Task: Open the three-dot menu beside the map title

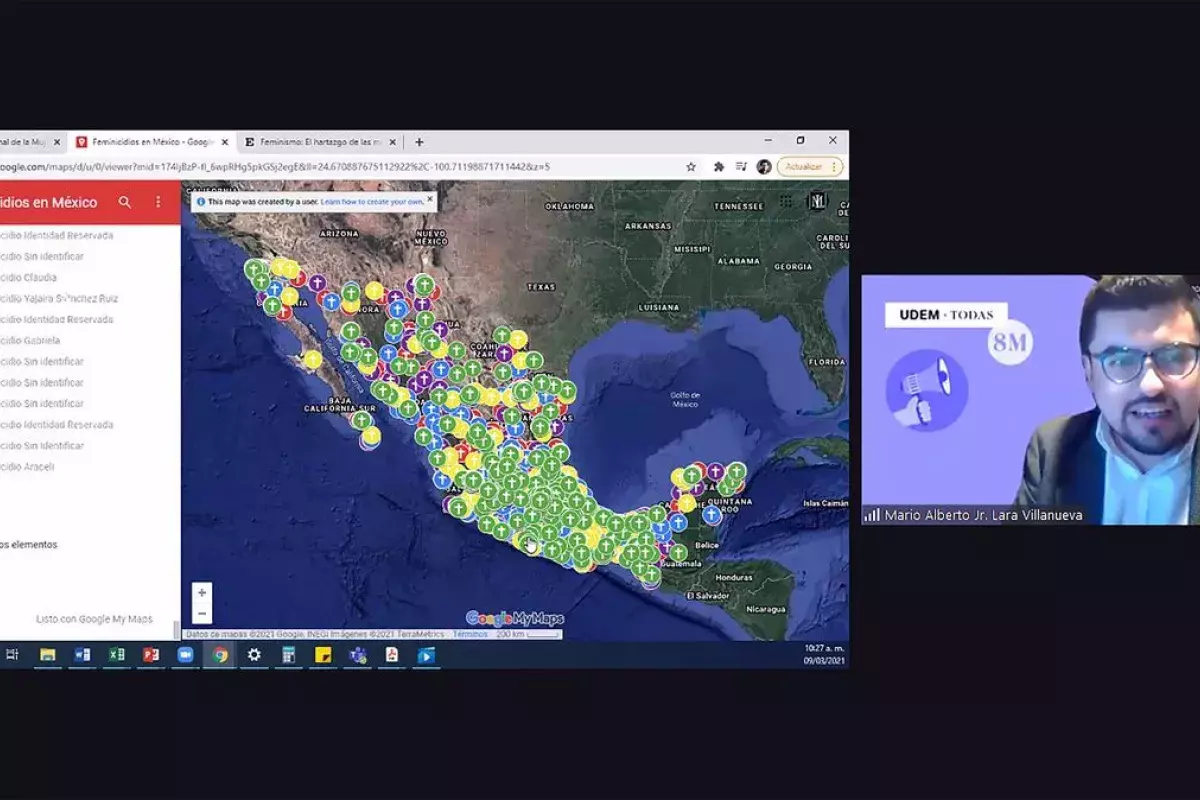Action: tap(158, 202)
